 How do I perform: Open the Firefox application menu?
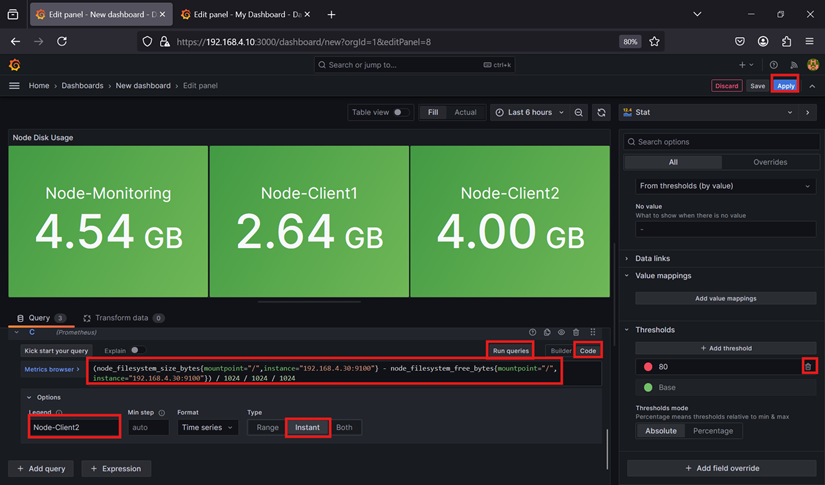(810, 42)
